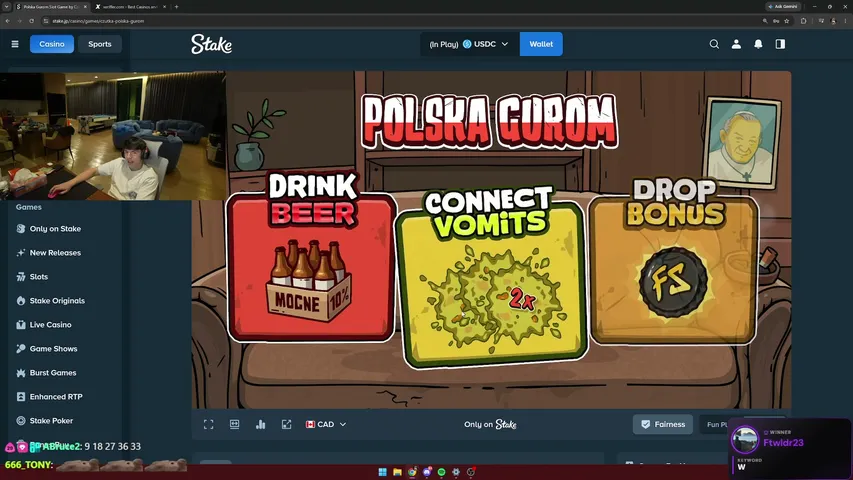Click the Only on Stake sidebar icon
The height and width of the screenshot is (480, 853).
[x=21, y=229]
